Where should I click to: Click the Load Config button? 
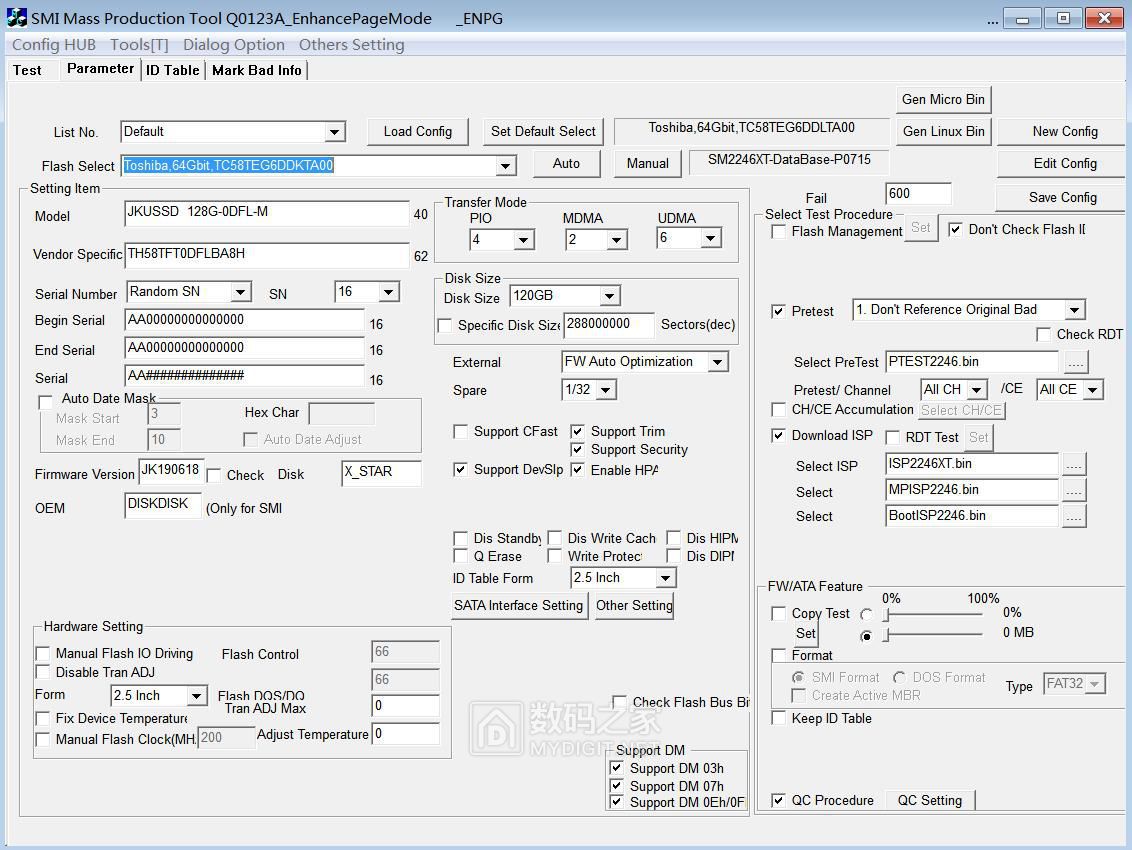(x=417, y=132)
